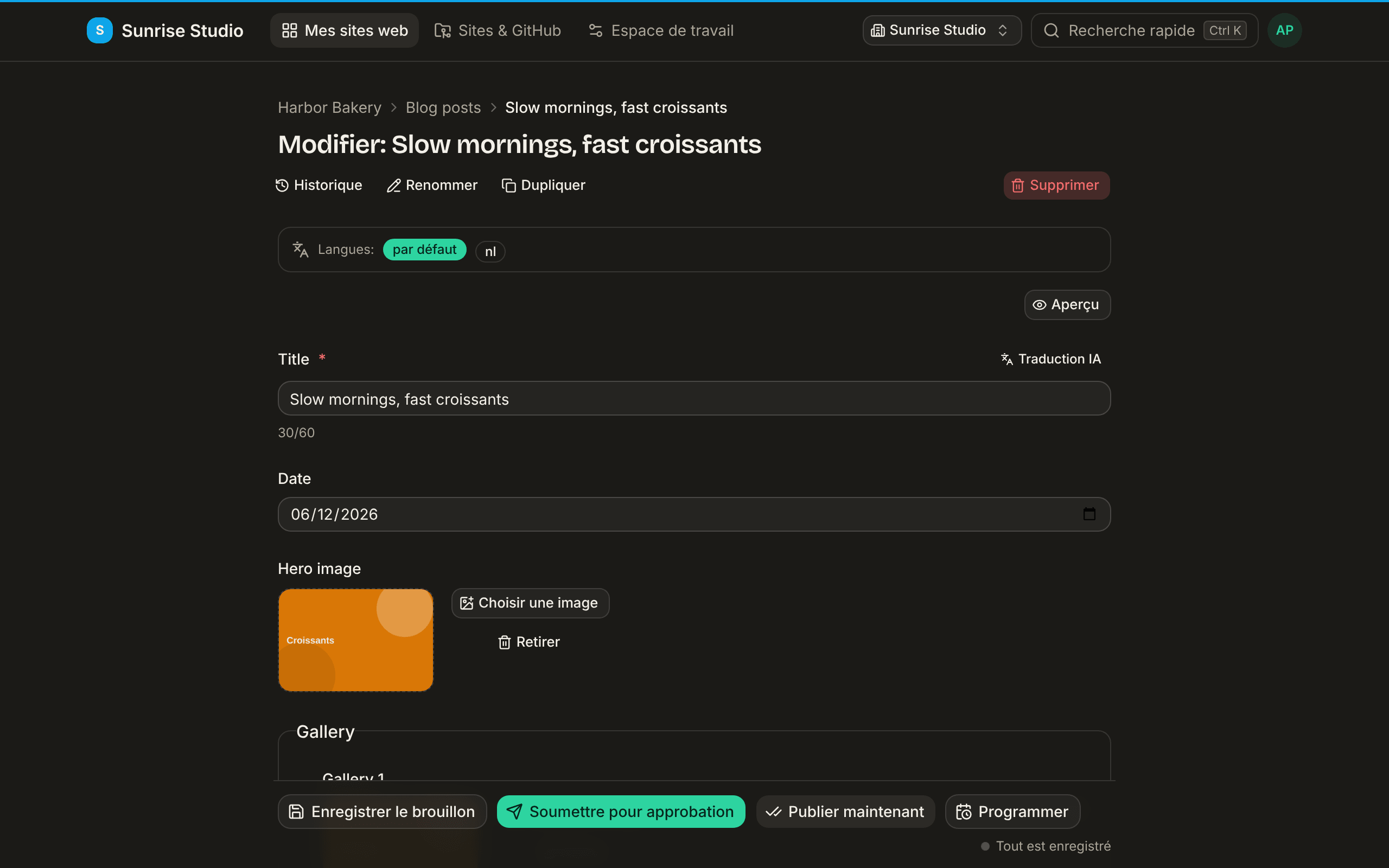Navigate to the Blog posts breadcrumb
This screenshot has width=1389, height=868.
point(443,107)
